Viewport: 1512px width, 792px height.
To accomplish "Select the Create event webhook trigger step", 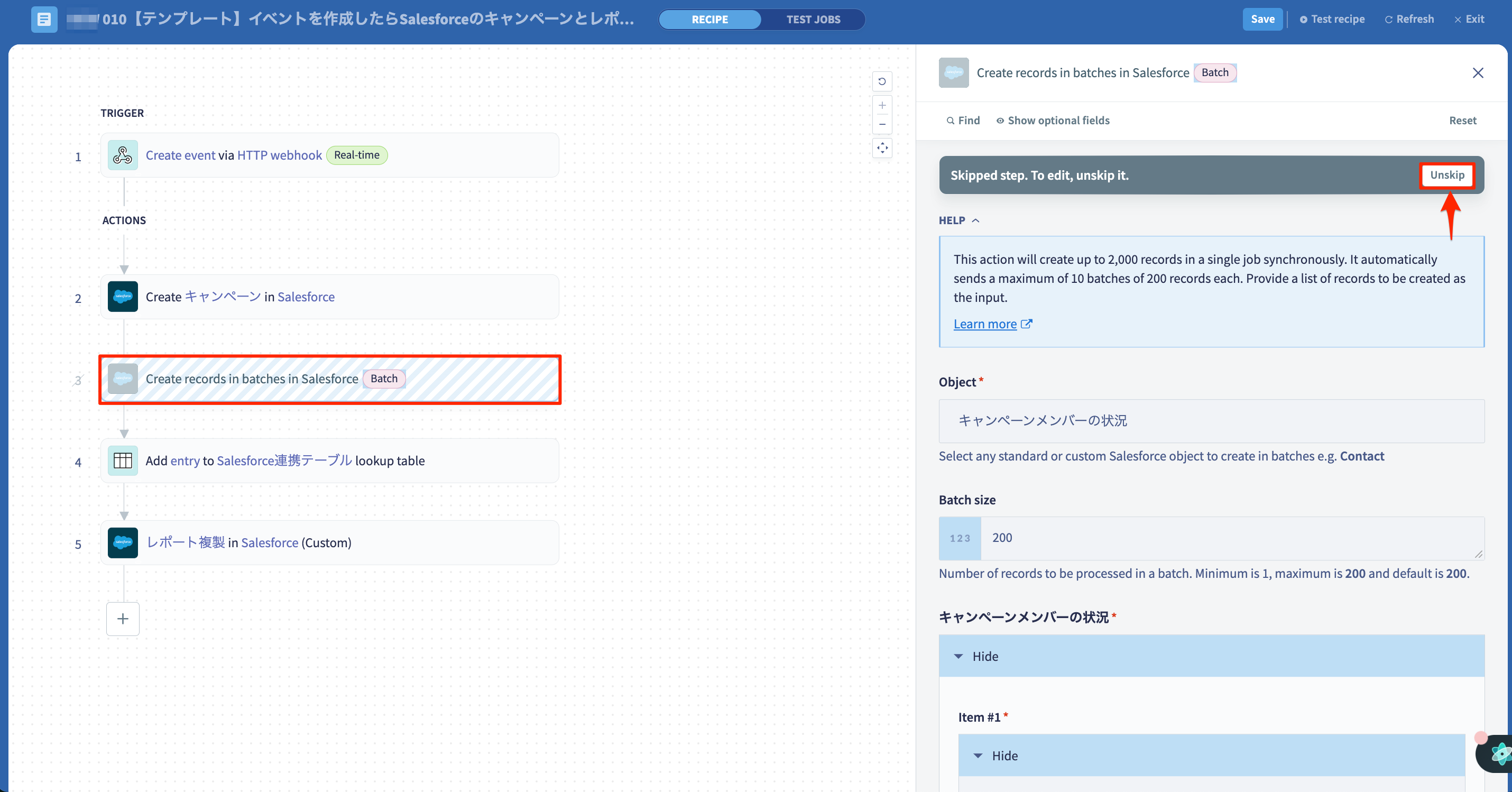I will click(x=330, y=155).
